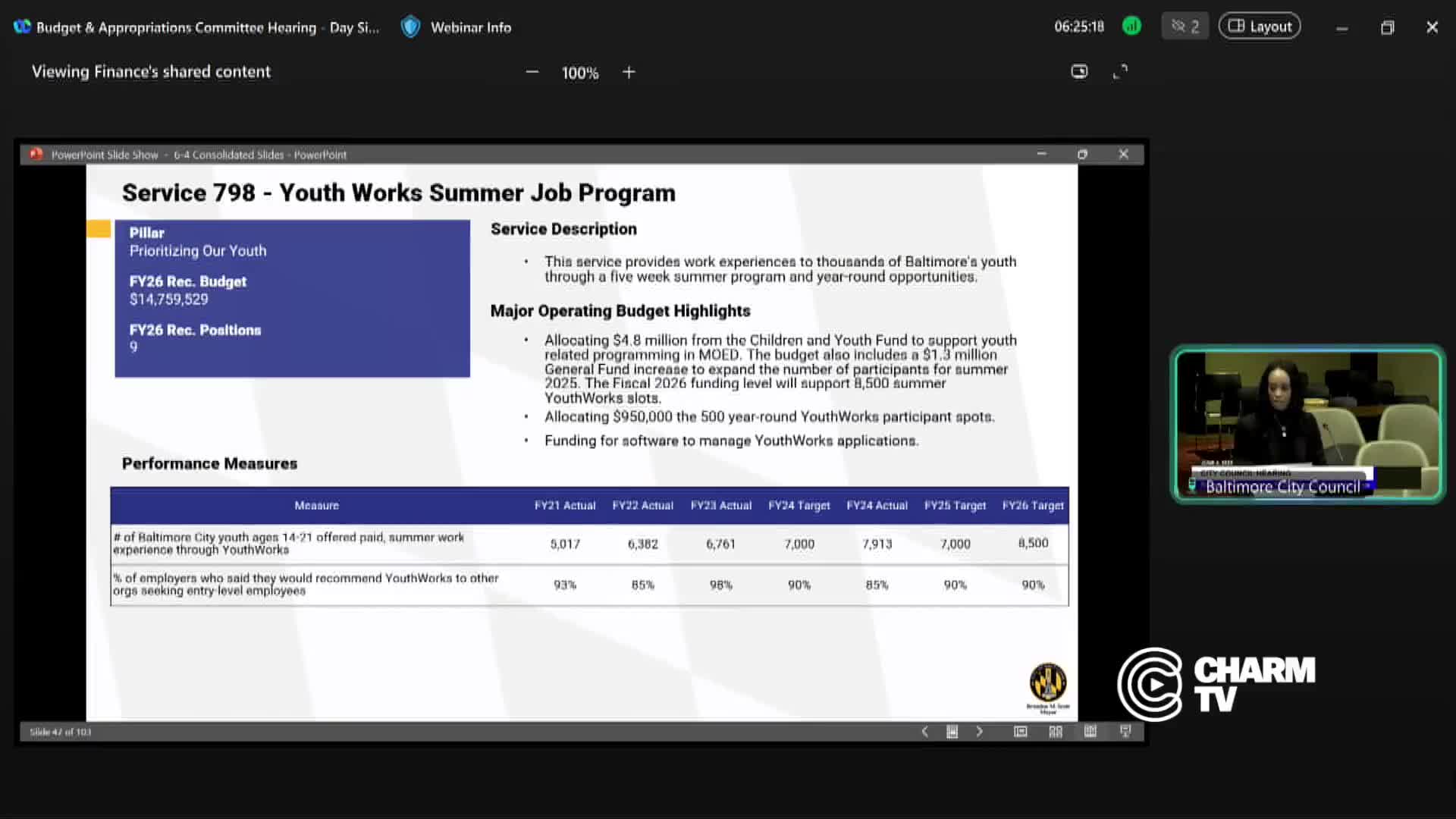Switch to PowerPoint Normal view
1456x819 pixels.
click(x=1021, y=731)
